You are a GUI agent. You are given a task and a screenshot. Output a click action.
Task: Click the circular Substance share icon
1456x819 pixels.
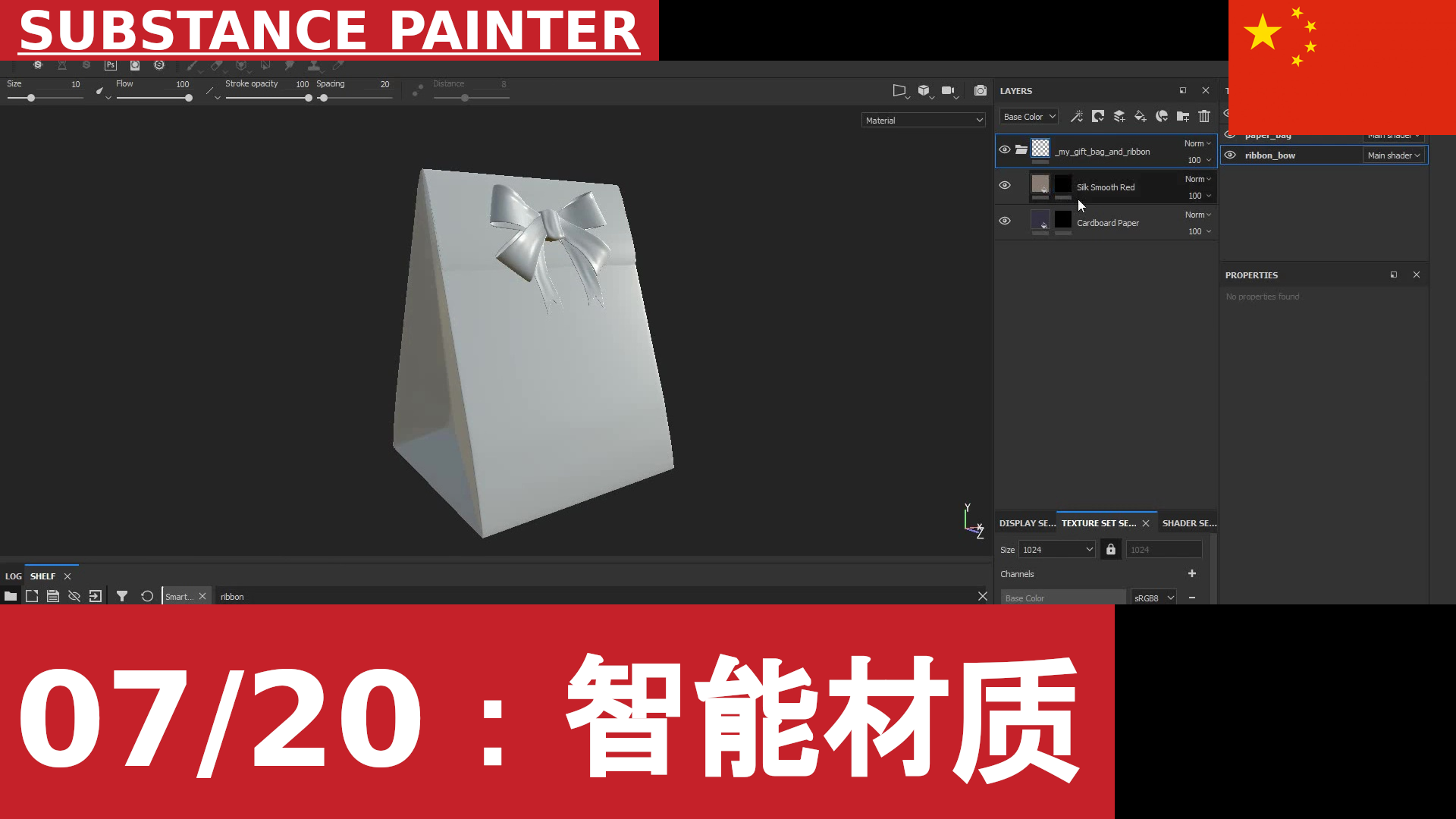pyautogui.click(x=159, y=65)
